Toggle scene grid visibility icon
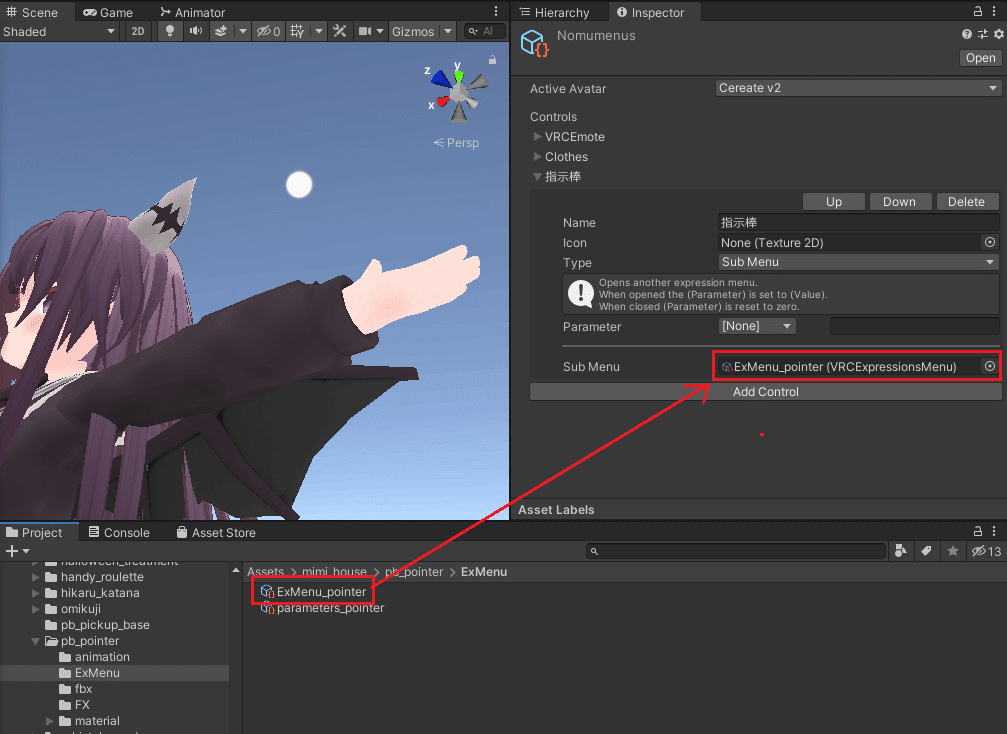This screenshot has width=1007, height=734. (297, 31)
